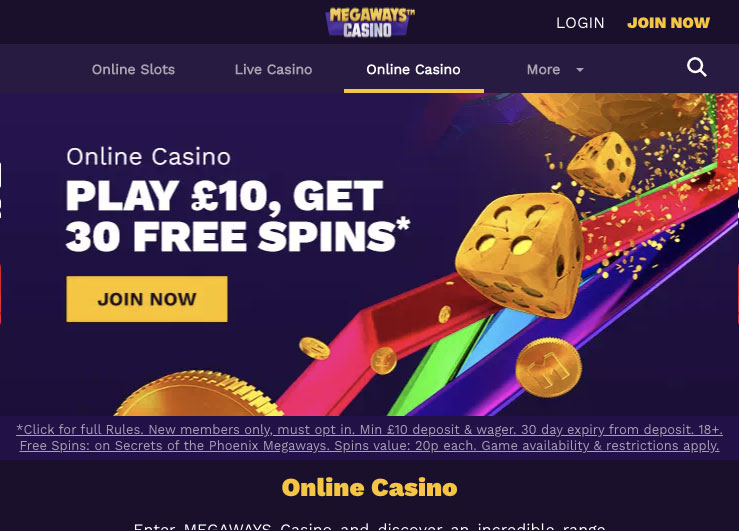Viewport: 739px width, 531px height.
Task: Open the full Rules terms link
Action: pyautogui.click(x=369, y=430)
